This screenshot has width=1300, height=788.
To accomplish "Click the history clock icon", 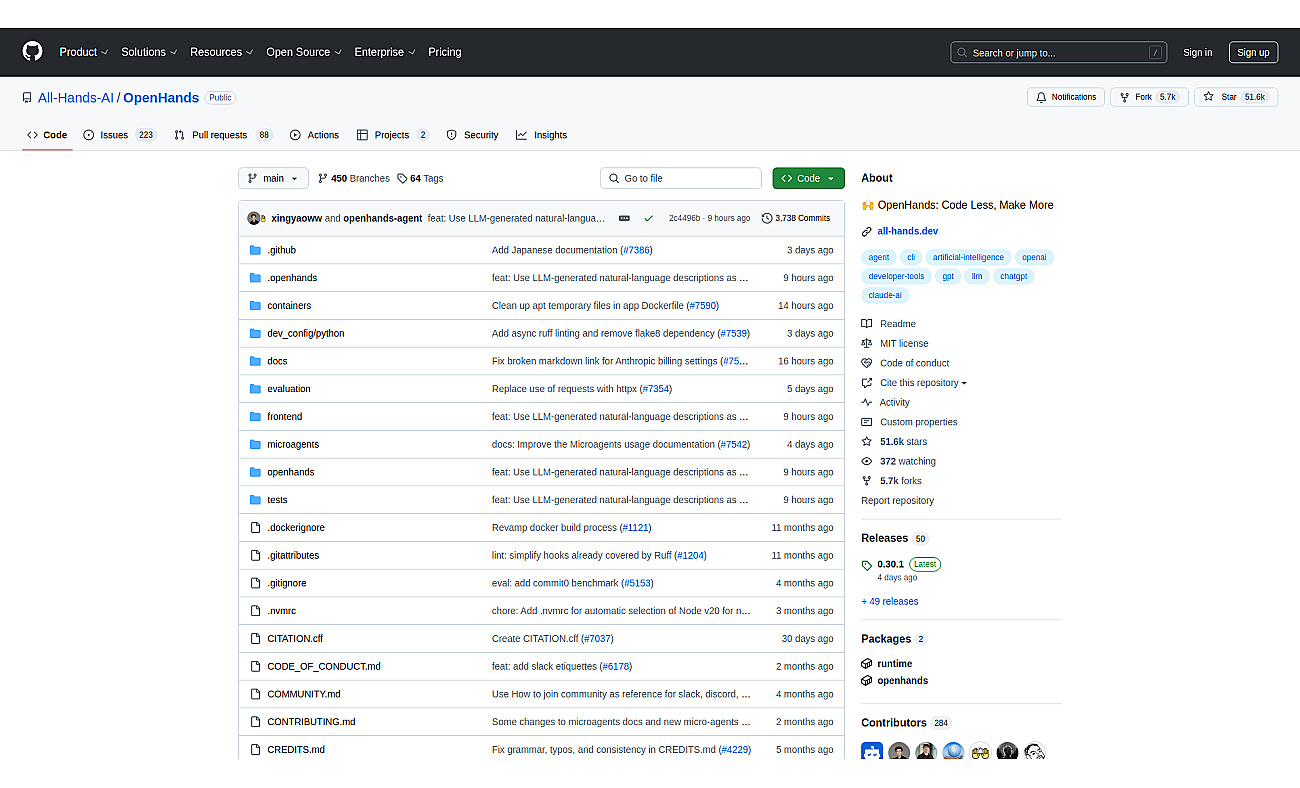I will tap(767, 218).
